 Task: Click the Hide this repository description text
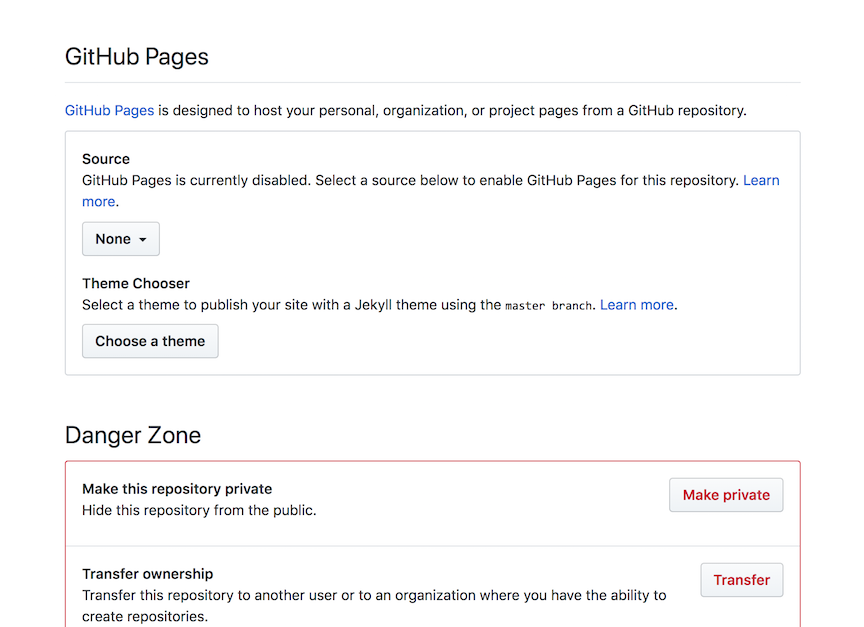[x=199, y=510]
